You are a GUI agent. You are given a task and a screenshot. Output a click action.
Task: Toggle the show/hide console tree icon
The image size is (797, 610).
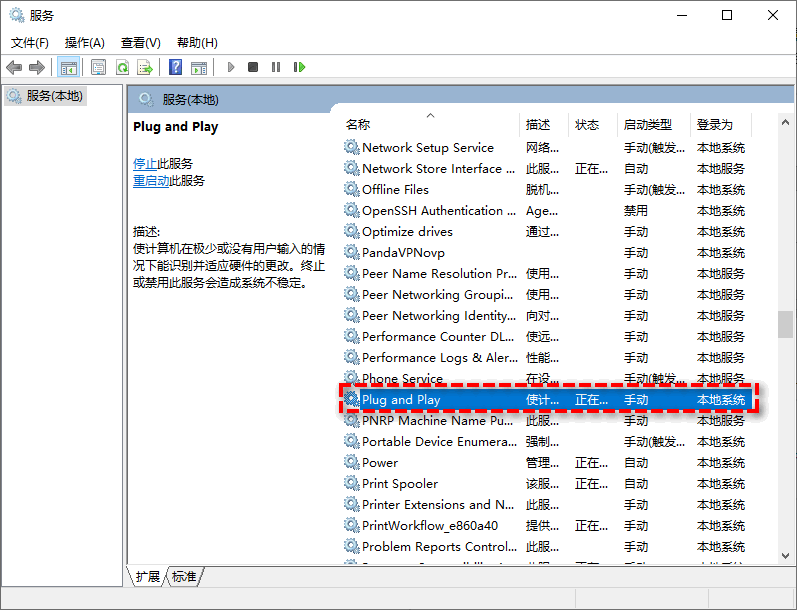(69, 67)
